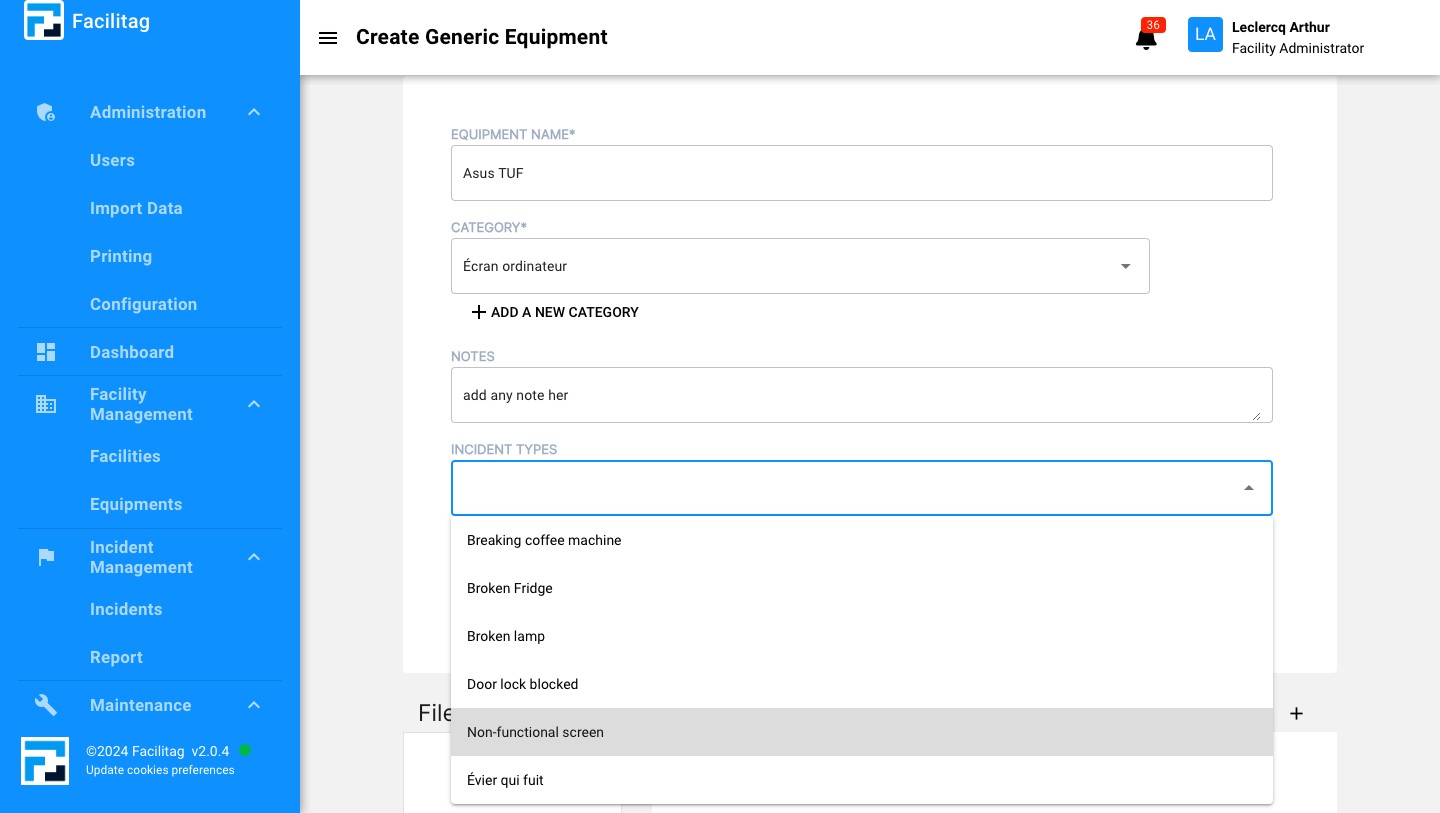Click the Facilitag logo in sidebar header
1440x813 pixels.
(x=44, y=21)
